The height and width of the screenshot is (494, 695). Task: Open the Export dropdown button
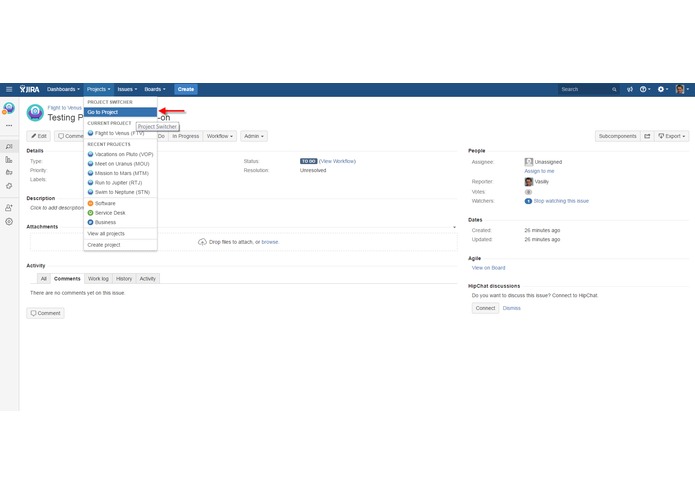672,136
